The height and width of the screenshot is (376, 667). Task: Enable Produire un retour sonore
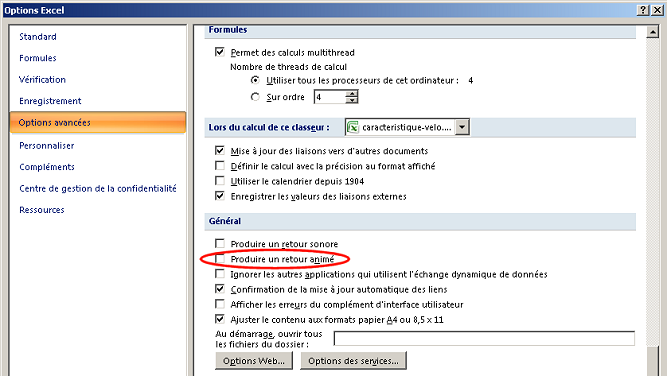(x=220, y=243)
